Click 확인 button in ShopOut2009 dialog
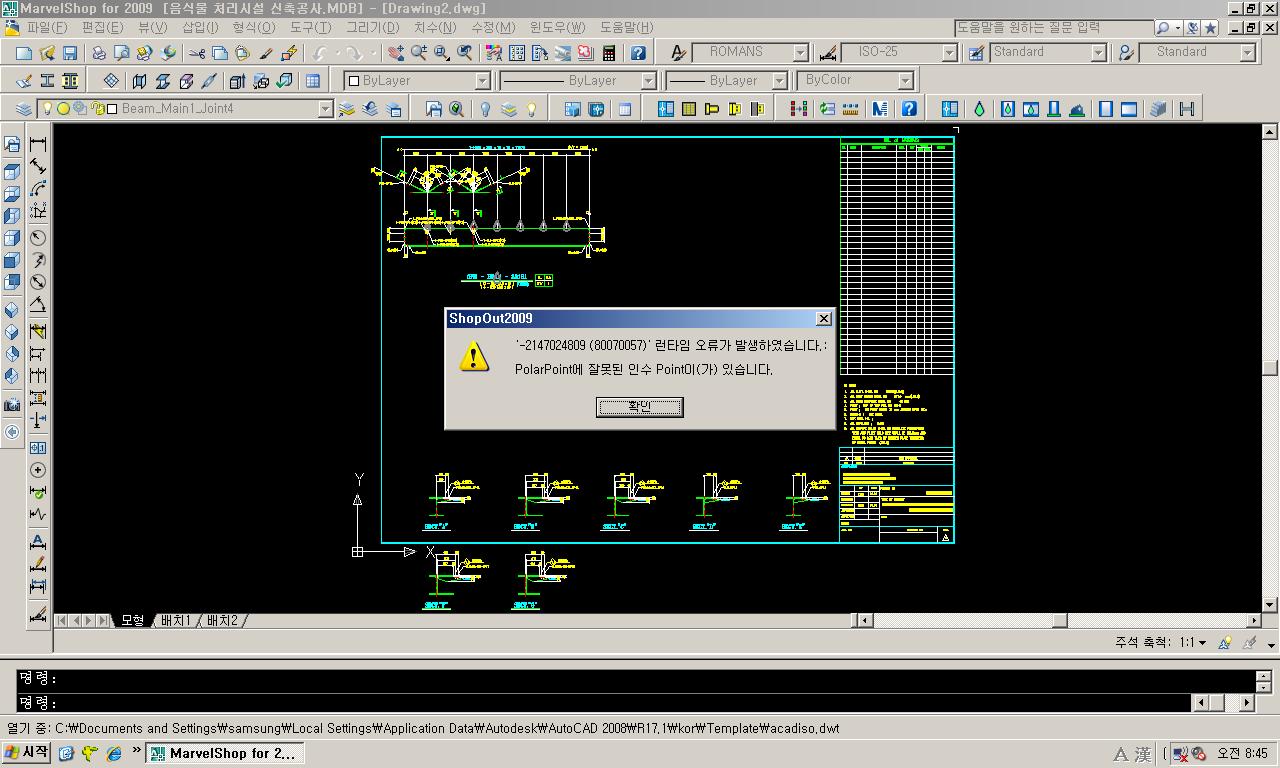Viewport: 1280px width, 768px height. (x=640, y=407)
